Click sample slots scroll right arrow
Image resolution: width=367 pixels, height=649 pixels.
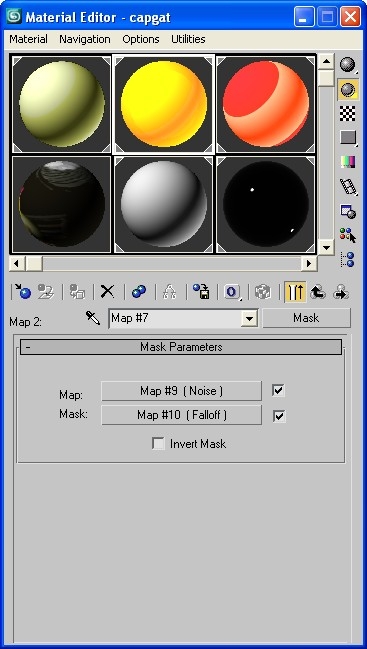point(309,263)
